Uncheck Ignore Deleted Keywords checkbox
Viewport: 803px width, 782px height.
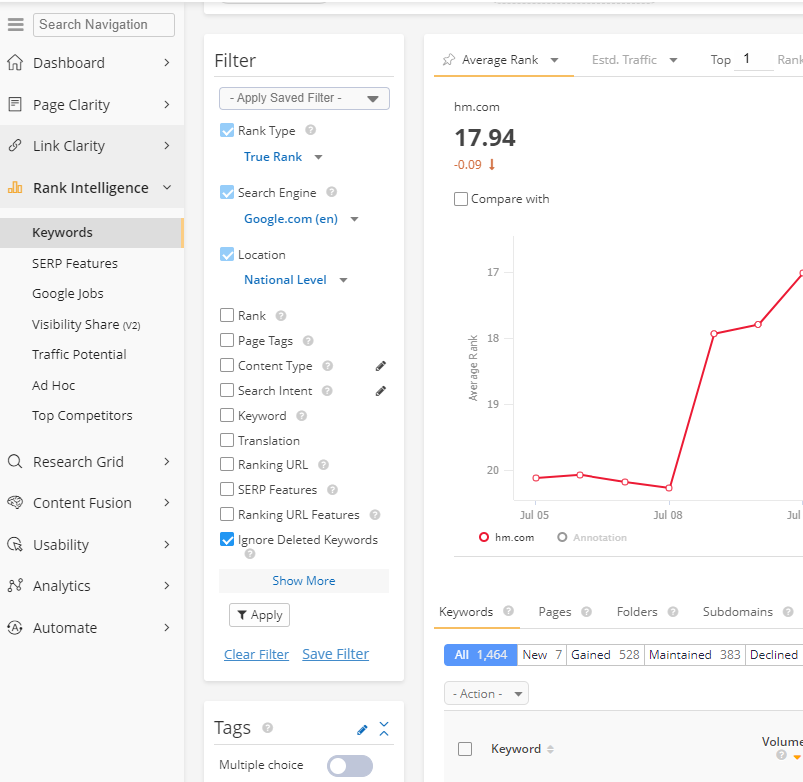227,540
